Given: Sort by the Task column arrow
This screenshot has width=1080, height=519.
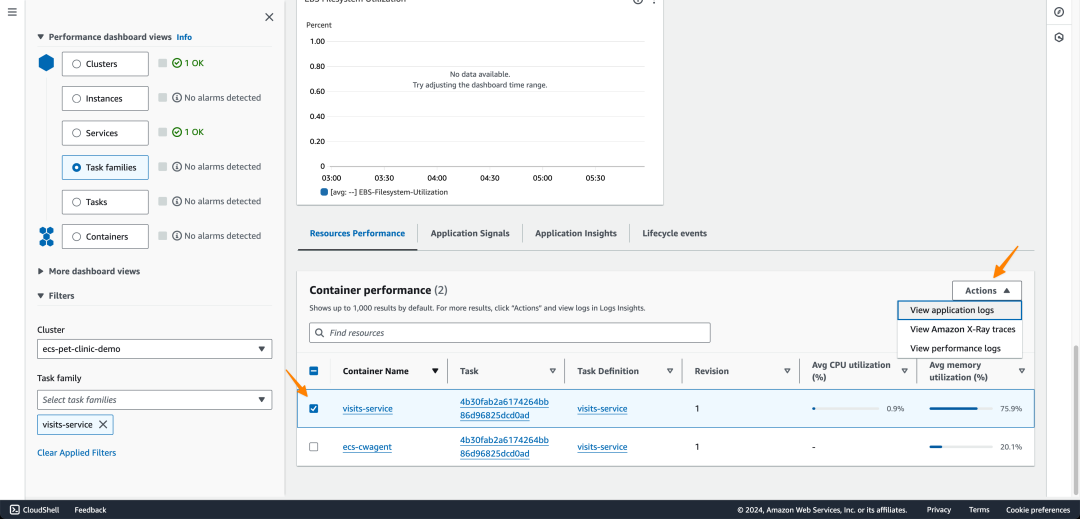Looking at the screenshot, I should pos(552,371).
